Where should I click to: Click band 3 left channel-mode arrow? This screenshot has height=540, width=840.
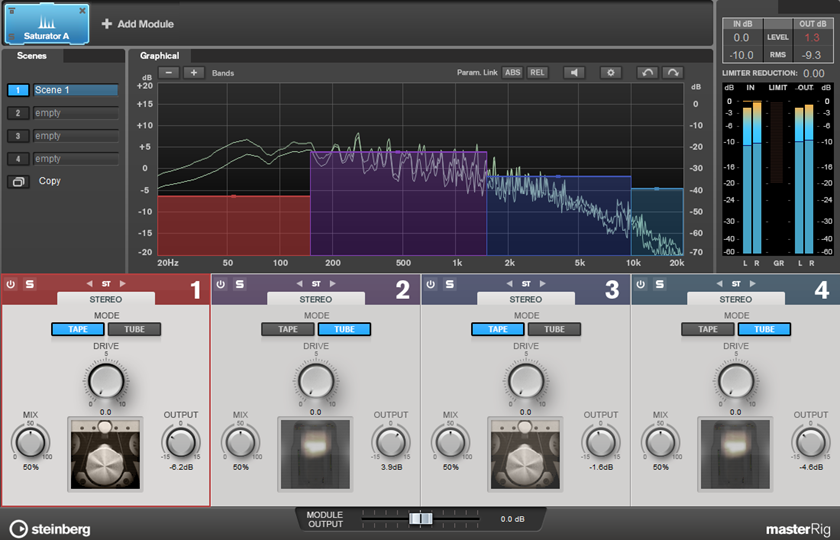coord(509,284)
